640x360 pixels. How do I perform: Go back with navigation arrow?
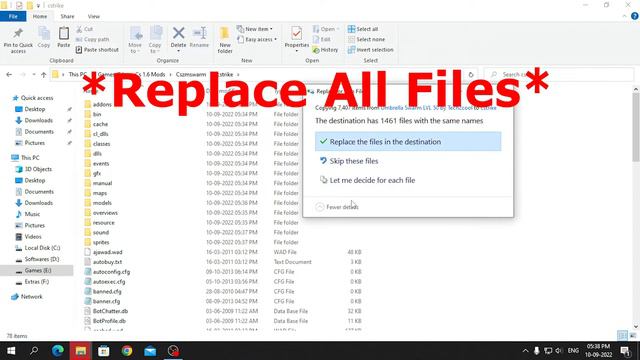click(x=9, y=75)
